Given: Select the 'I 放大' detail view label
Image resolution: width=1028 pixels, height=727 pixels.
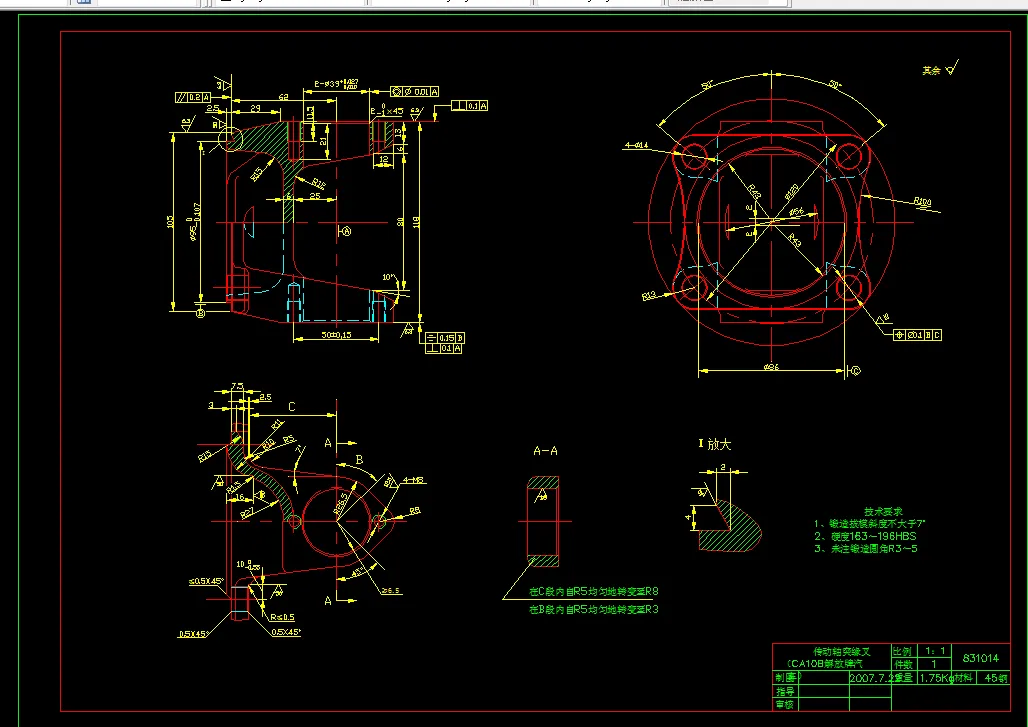Looking at the screenshot, I should pyautogui.click(x=715, y=444).
